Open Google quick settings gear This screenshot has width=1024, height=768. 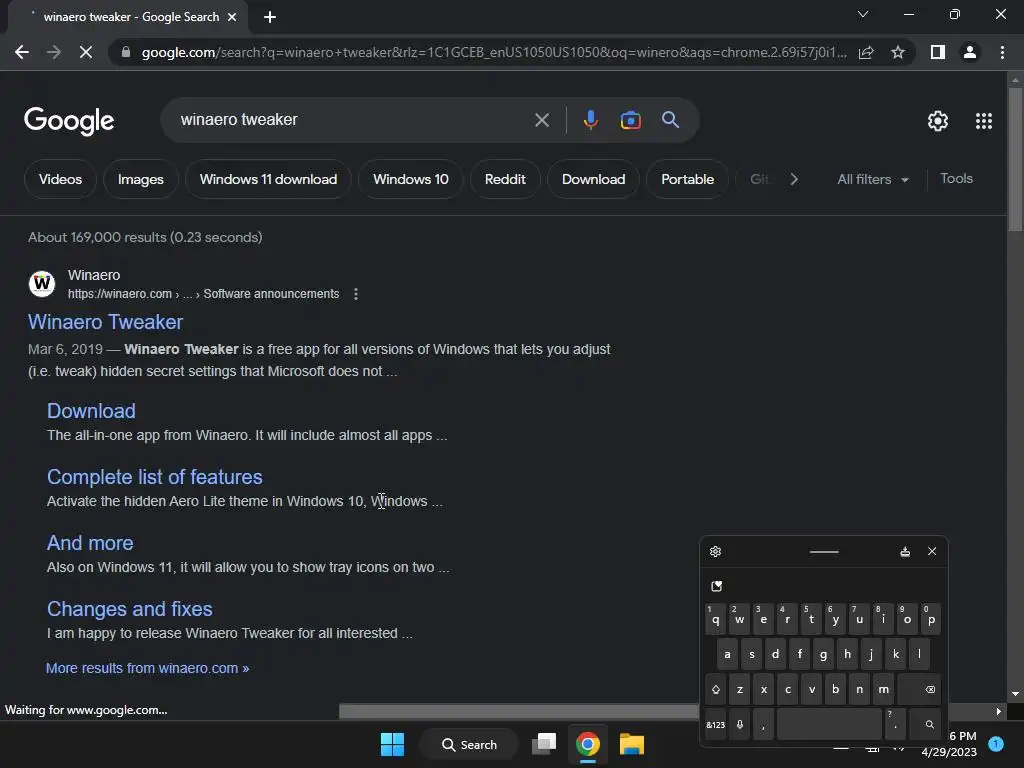938,121
